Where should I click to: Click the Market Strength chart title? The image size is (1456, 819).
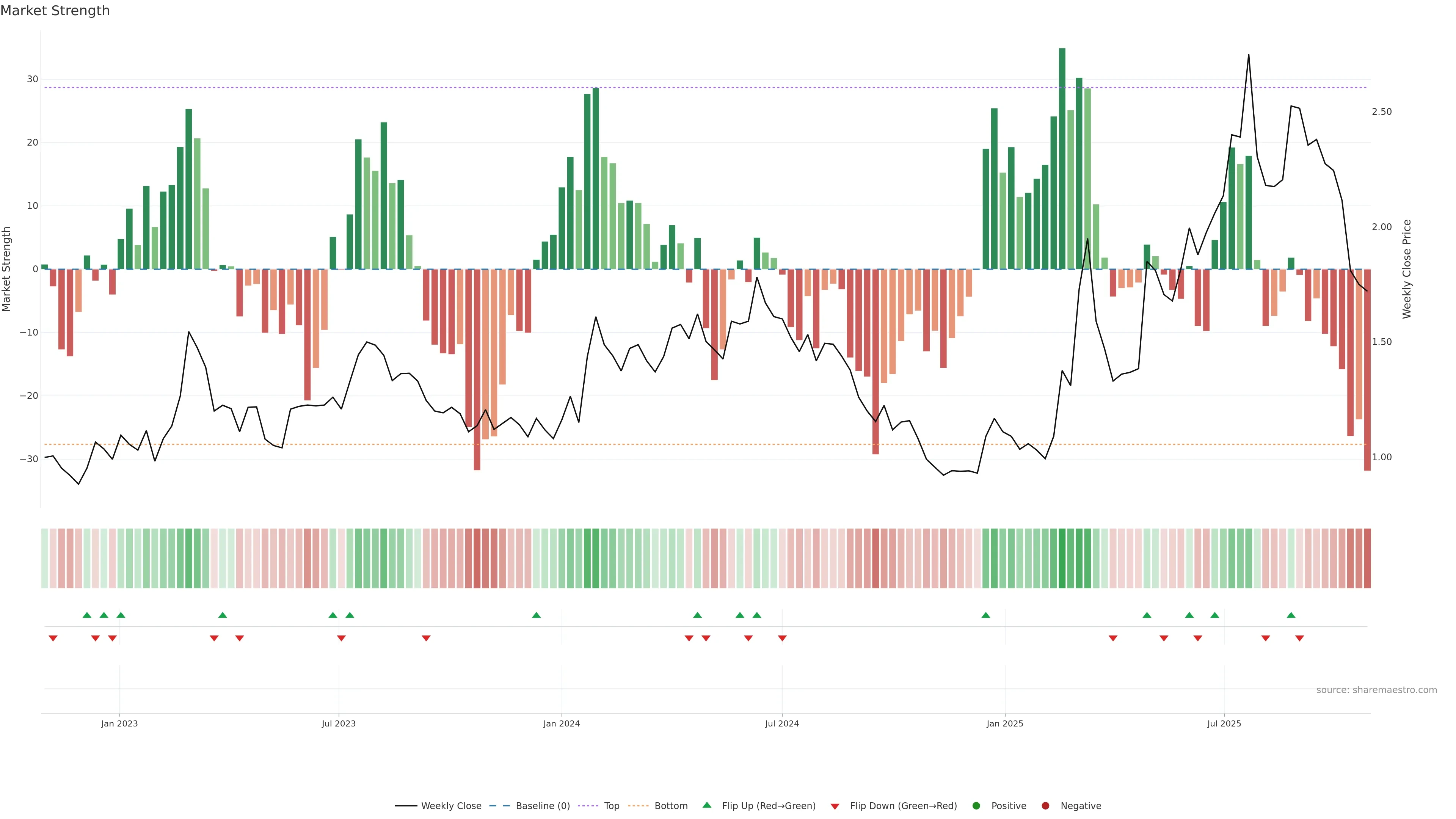click(55, 11)
